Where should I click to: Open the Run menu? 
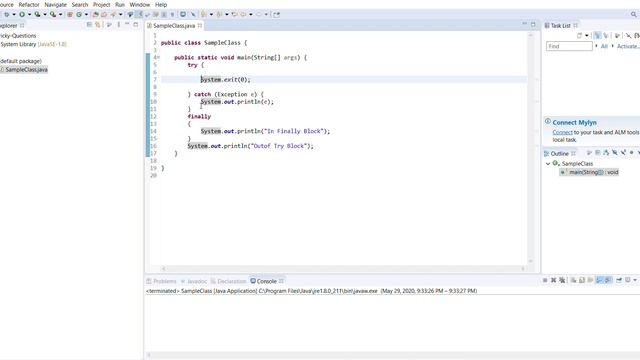[x=120, y=4]
